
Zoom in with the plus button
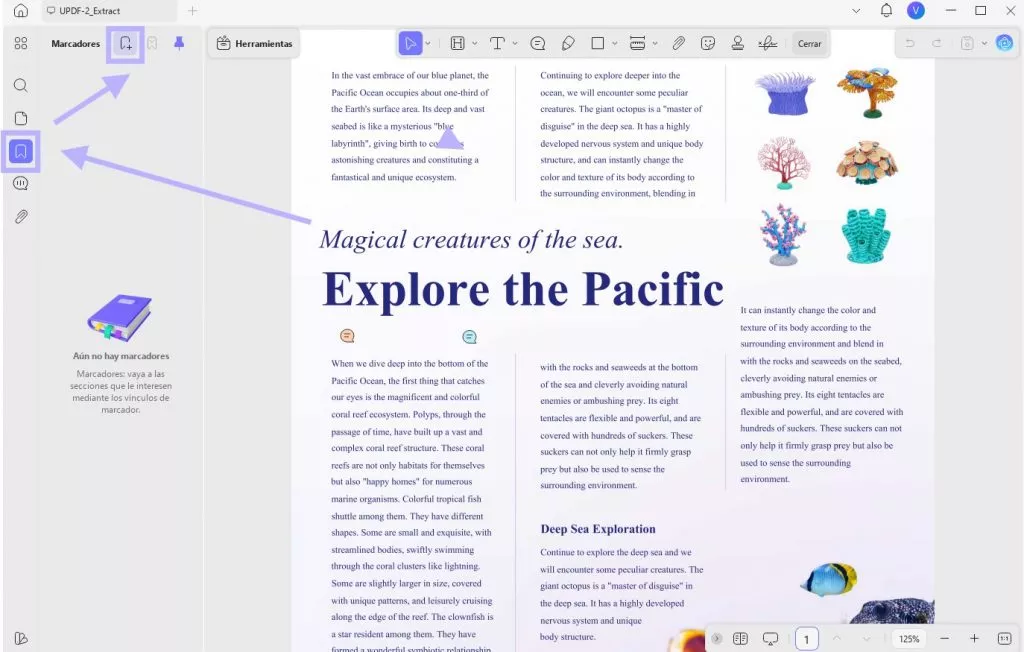(974, 638)
